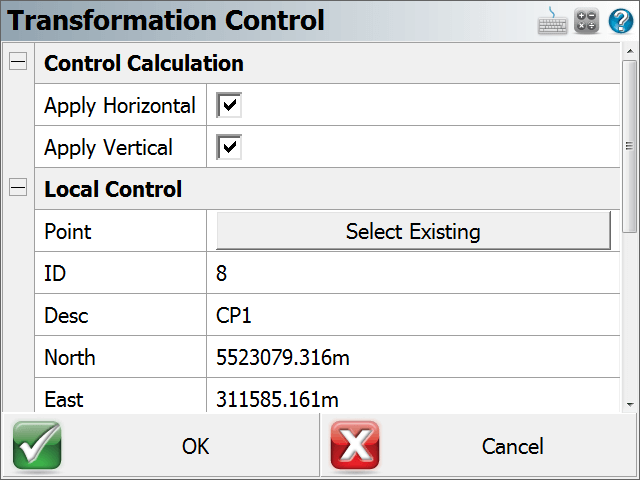
Task: Select the Control Calculation header row
Action: [x=327, y=63]
